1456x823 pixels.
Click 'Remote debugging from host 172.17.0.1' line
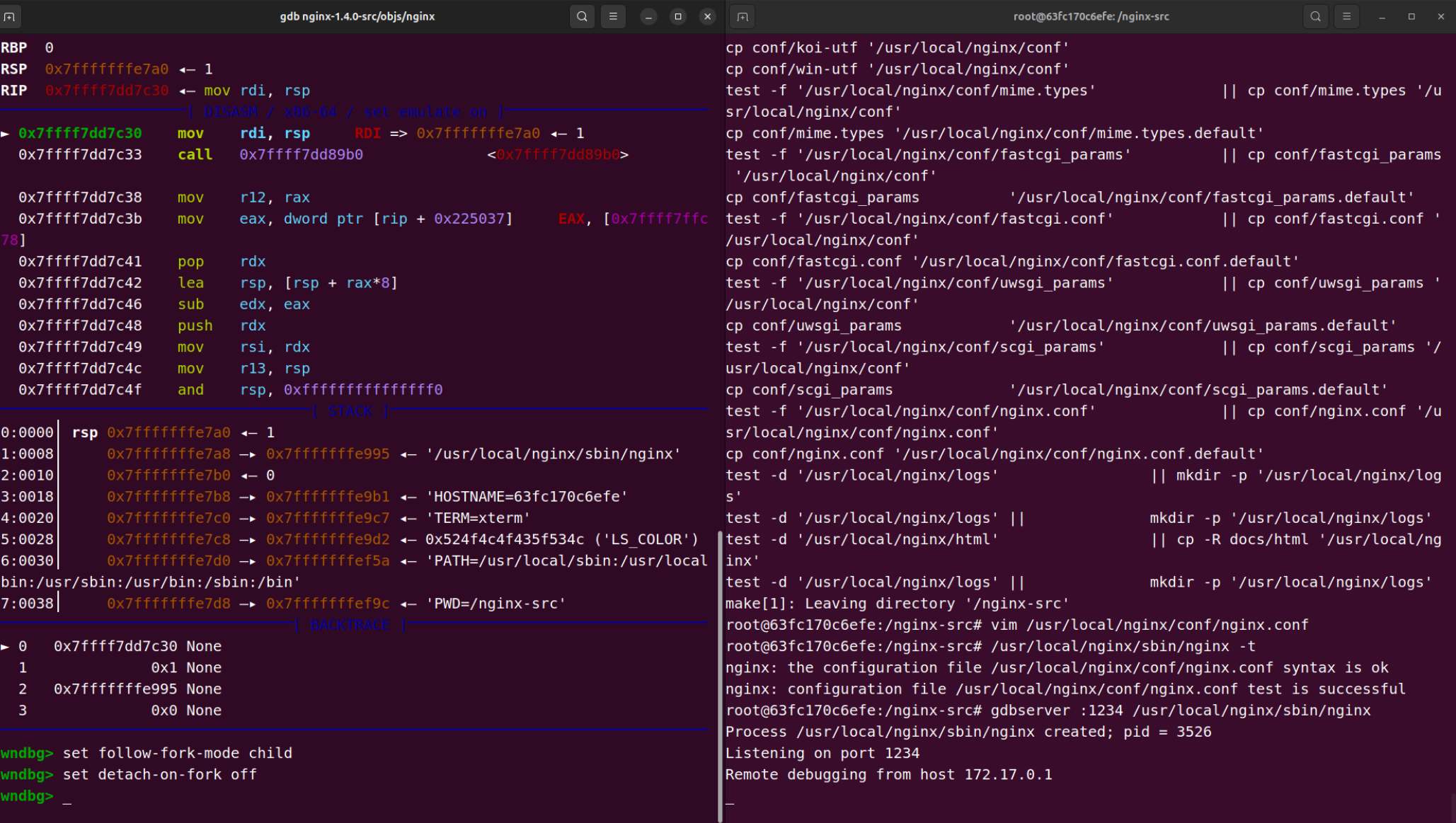(x=889, y=774)
